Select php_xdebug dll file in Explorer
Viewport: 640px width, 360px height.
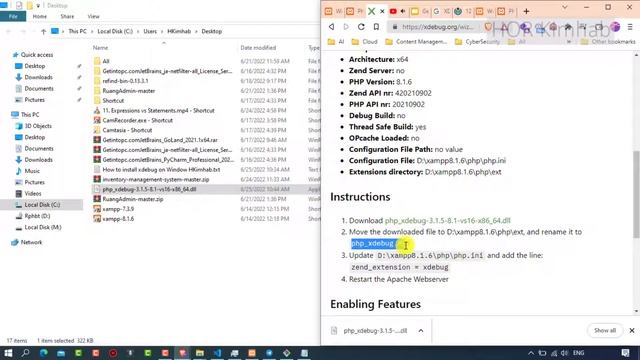click(149, 189)
